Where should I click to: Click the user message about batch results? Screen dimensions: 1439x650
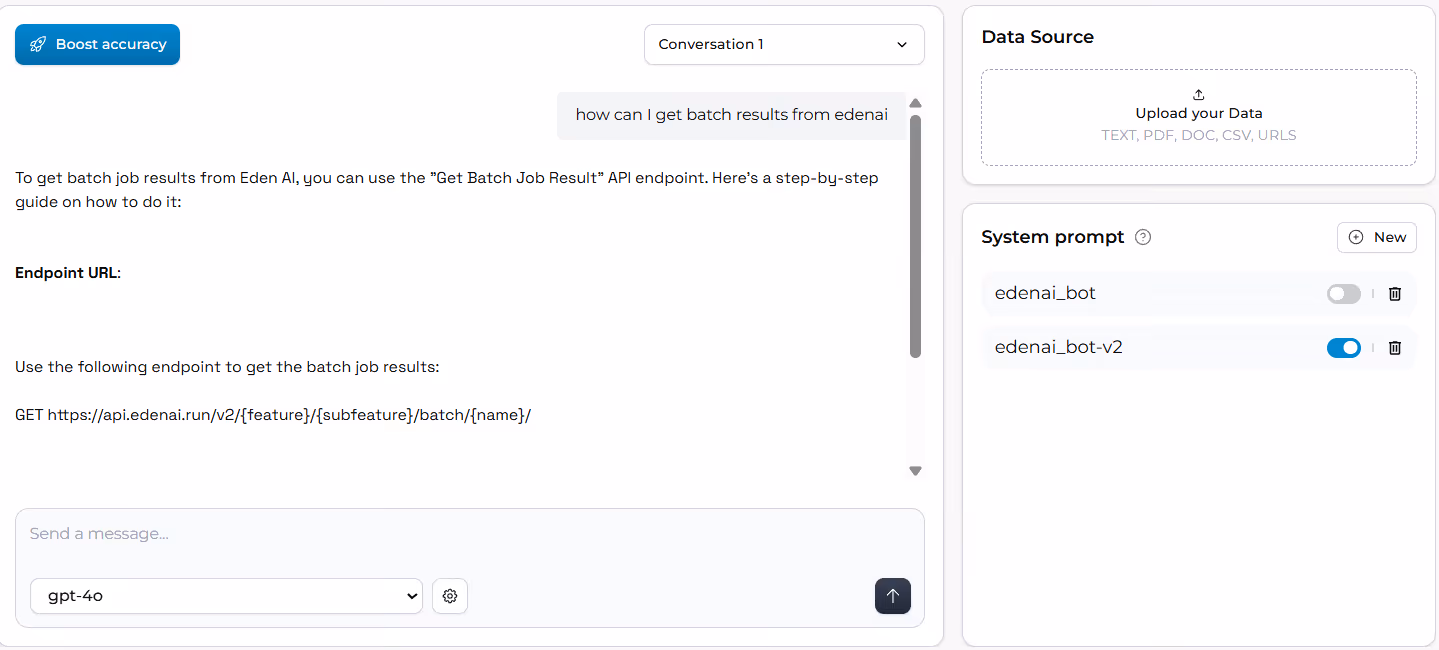(x=732, y=115)
